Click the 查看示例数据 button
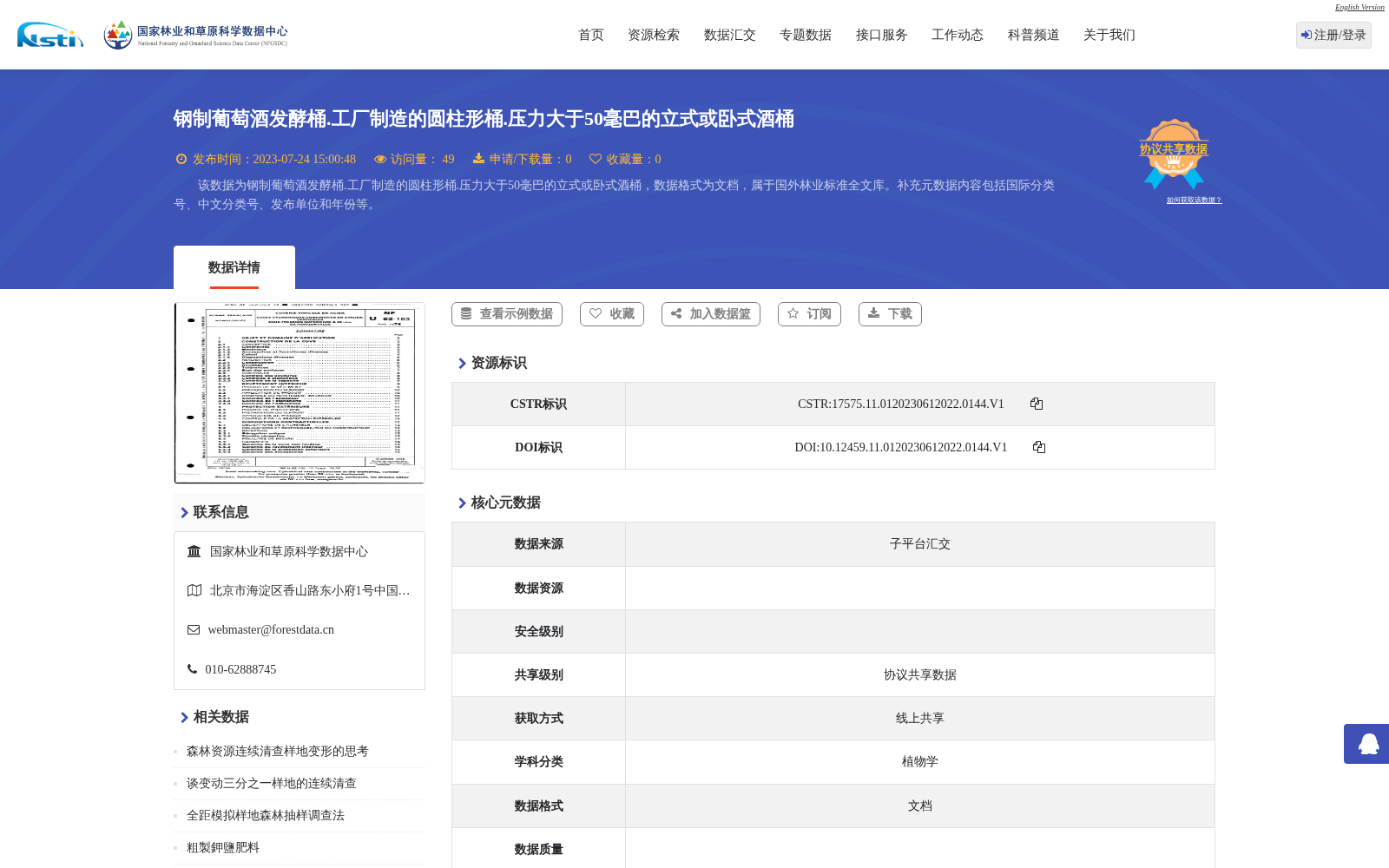1389x868 pixels. [x=507, y=314]
